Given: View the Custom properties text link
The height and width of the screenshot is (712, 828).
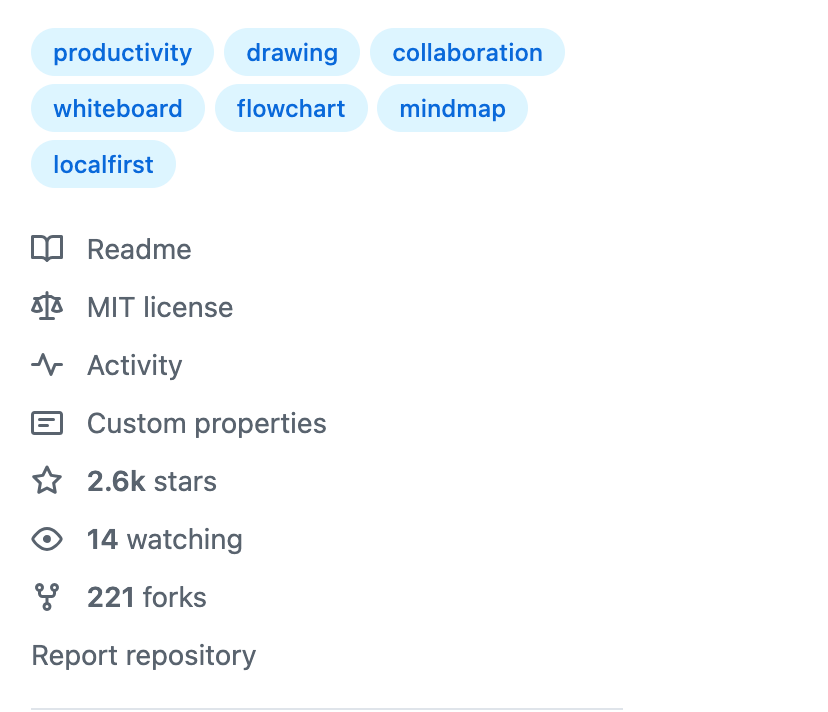Looking at the screenshot, I should tap(206, 423).
